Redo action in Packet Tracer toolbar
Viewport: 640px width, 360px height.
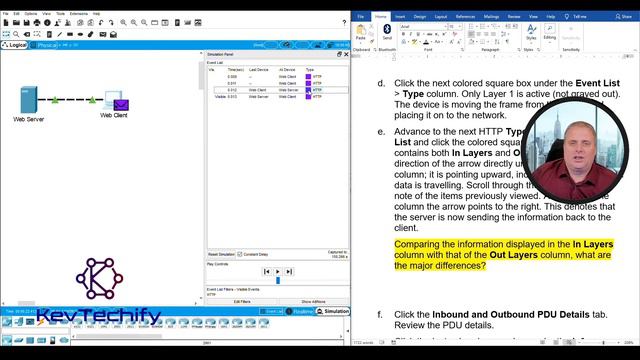point(111,22)
